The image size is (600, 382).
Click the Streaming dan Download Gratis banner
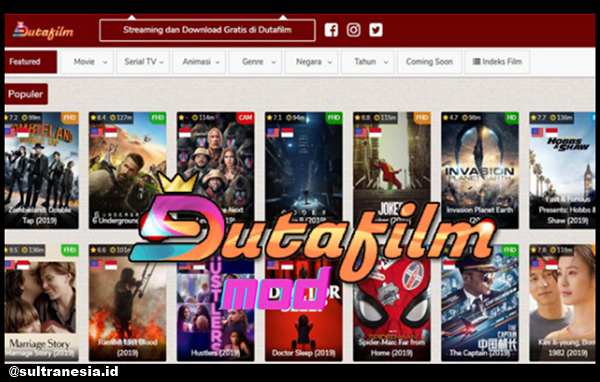click(x=207, y=30)
